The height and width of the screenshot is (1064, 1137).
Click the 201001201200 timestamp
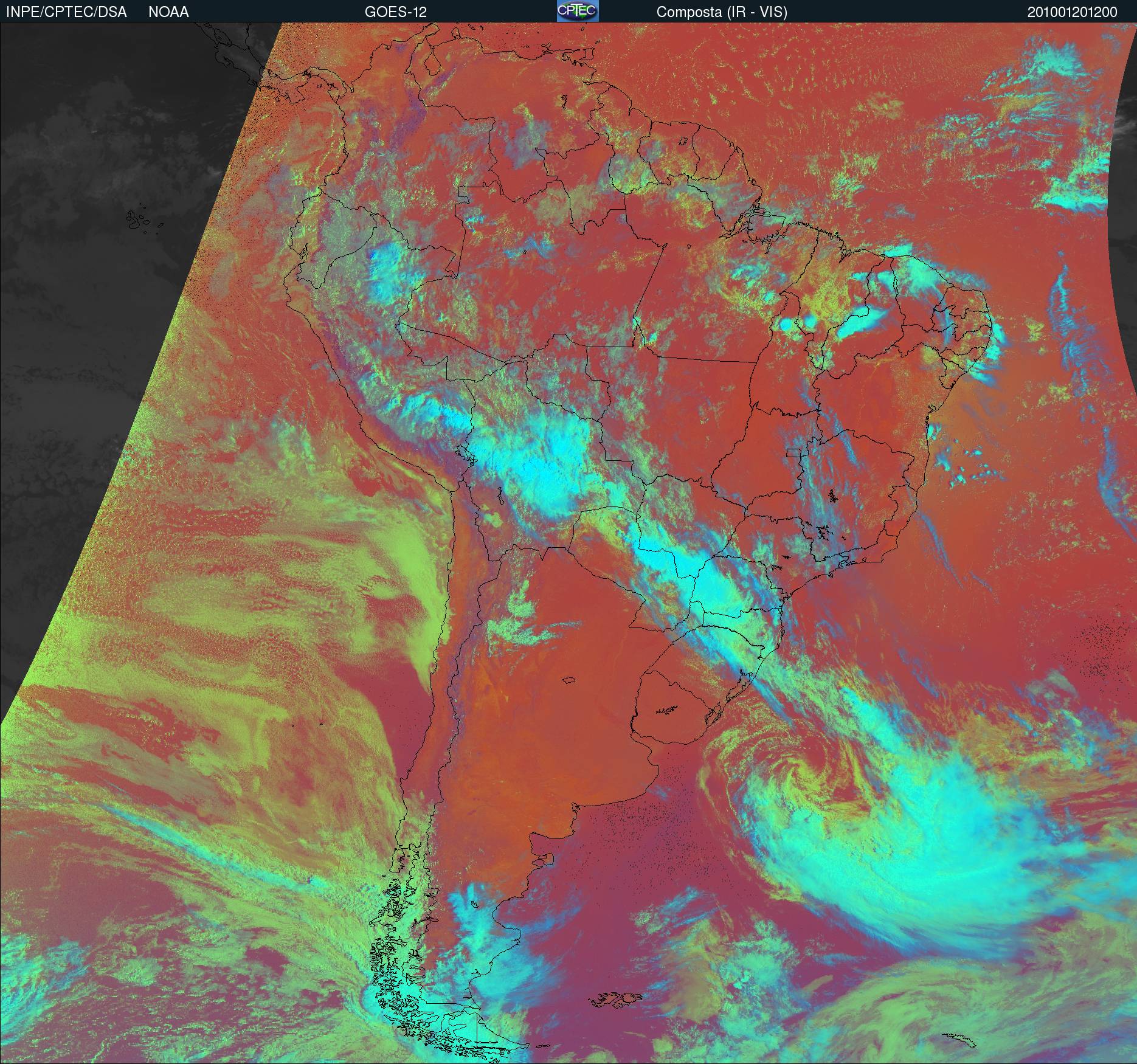1073,12
